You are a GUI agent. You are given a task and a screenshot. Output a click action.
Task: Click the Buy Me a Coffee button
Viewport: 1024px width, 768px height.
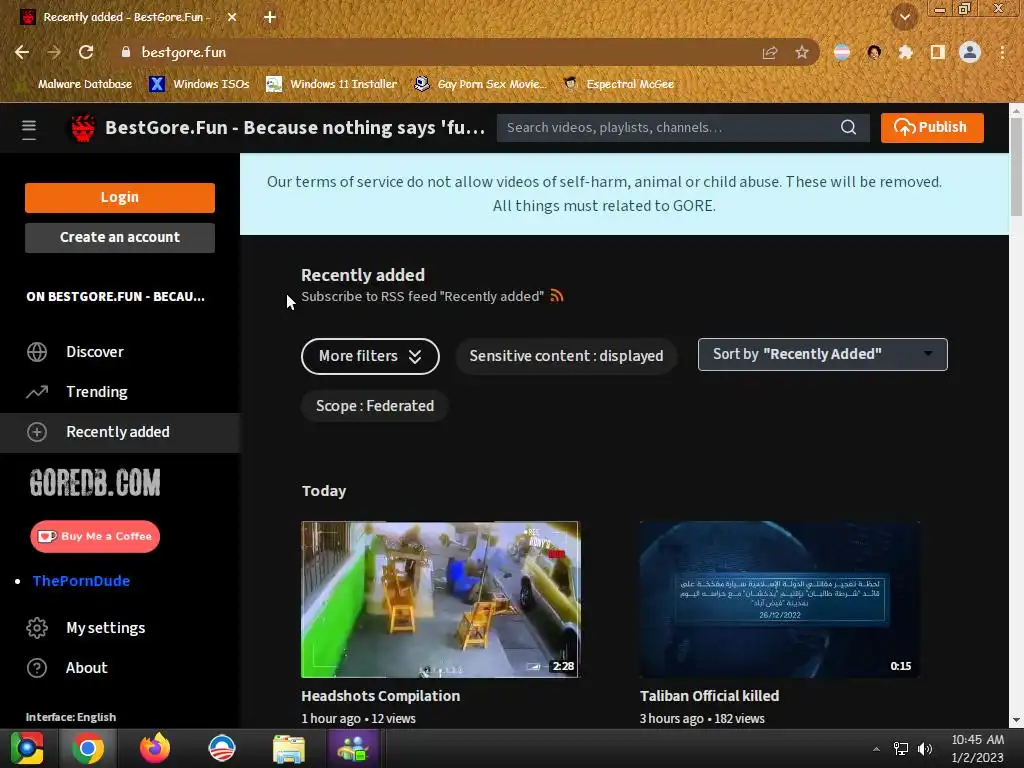click(95, 536)
